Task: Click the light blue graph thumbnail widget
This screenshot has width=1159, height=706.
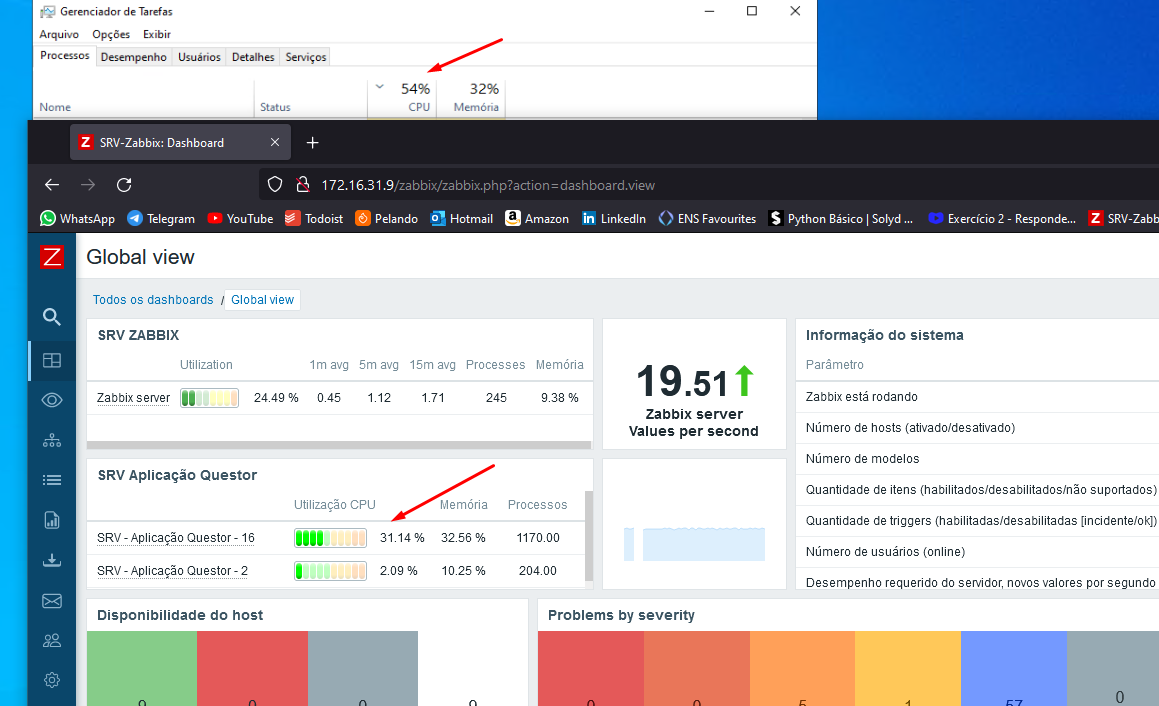Action: click(694, 524)
